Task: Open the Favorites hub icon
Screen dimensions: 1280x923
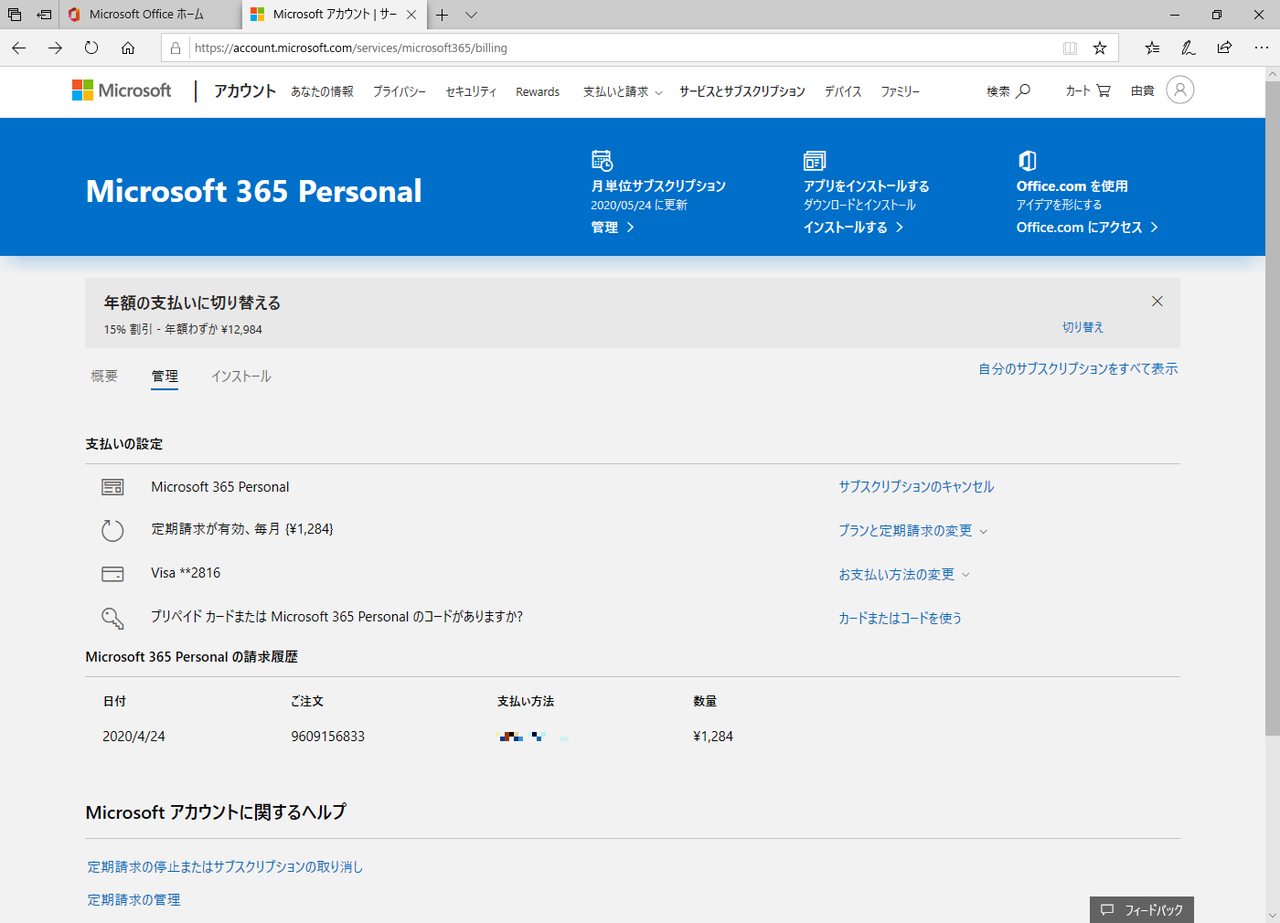Action: (1152, 47)
